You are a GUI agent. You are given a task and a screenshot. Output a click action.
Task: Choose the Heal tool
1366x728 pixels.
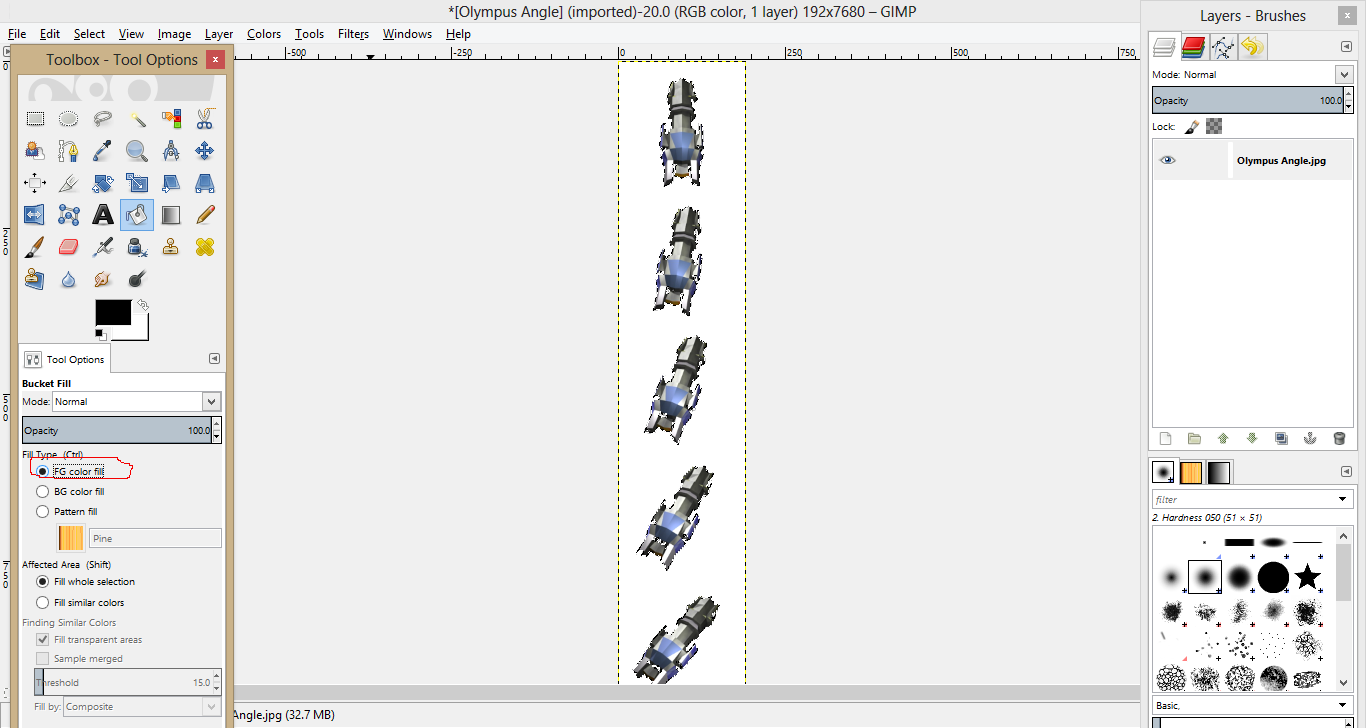(205, 247)
